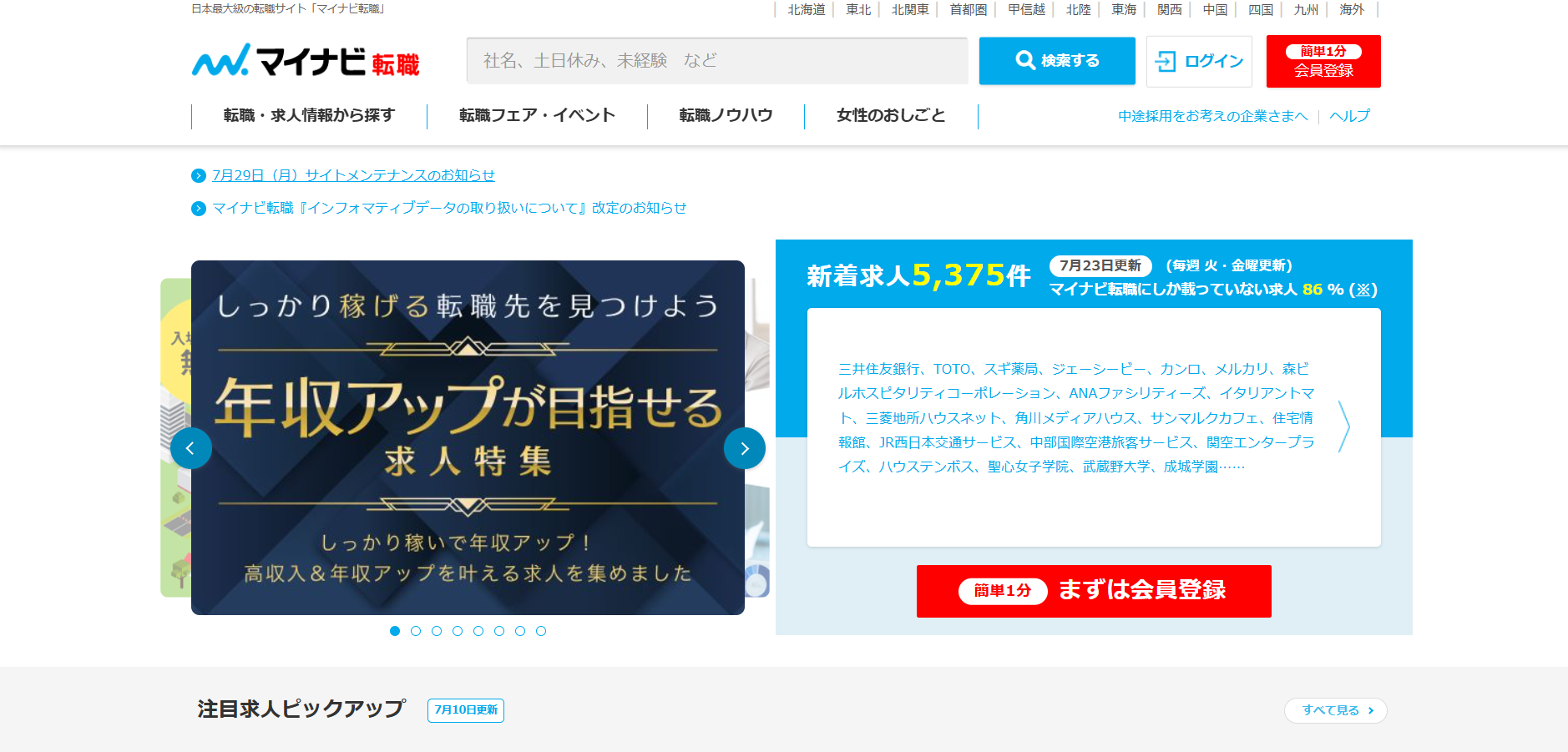This screenshot has width=1568, height=752.
Task: Open すべて見る for featured jobs
Action: coord(1335,710)
